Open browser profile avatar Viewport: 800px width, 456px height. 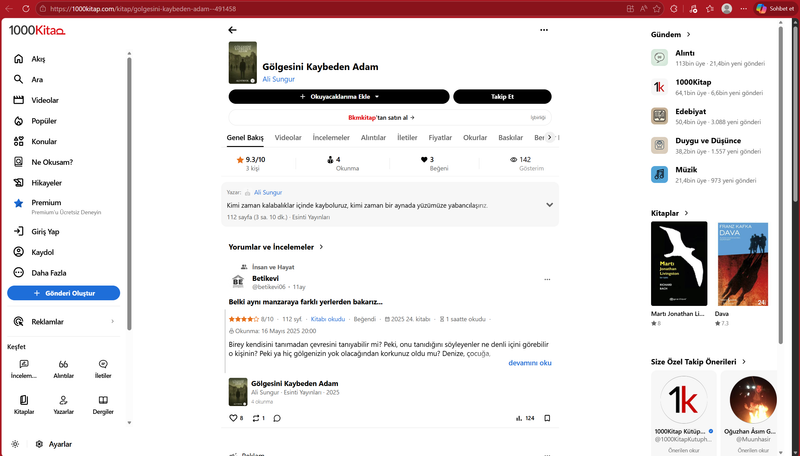[x=727, y=9]
